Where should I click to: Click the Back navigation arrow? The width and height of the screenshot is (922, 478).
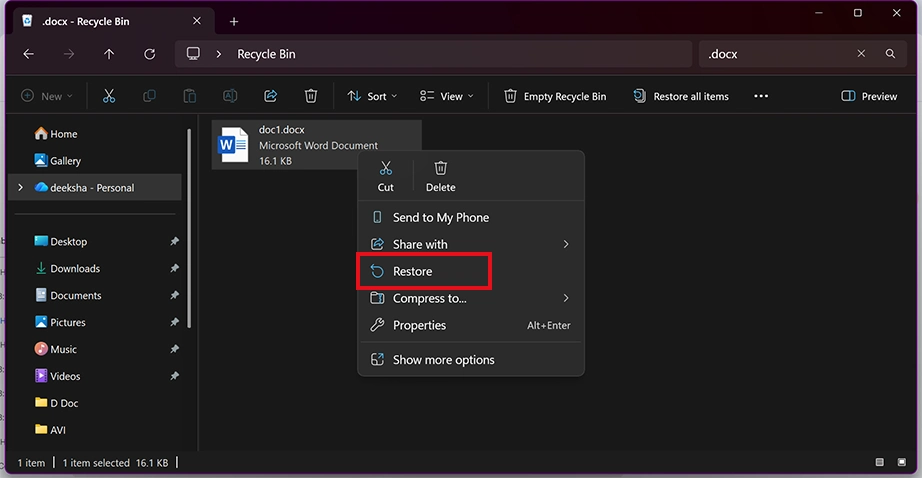28,54
